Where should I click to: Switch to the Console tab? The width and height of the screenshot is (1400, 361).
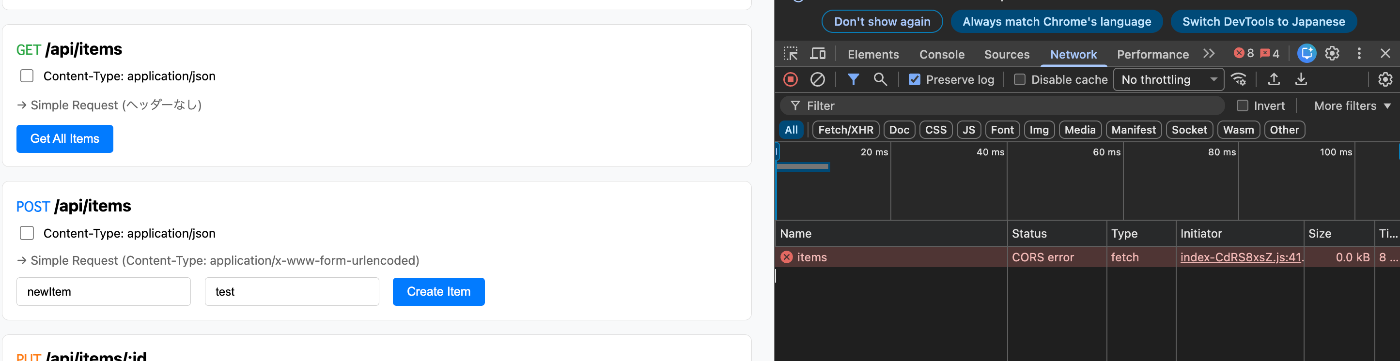(x=942, y=54)
